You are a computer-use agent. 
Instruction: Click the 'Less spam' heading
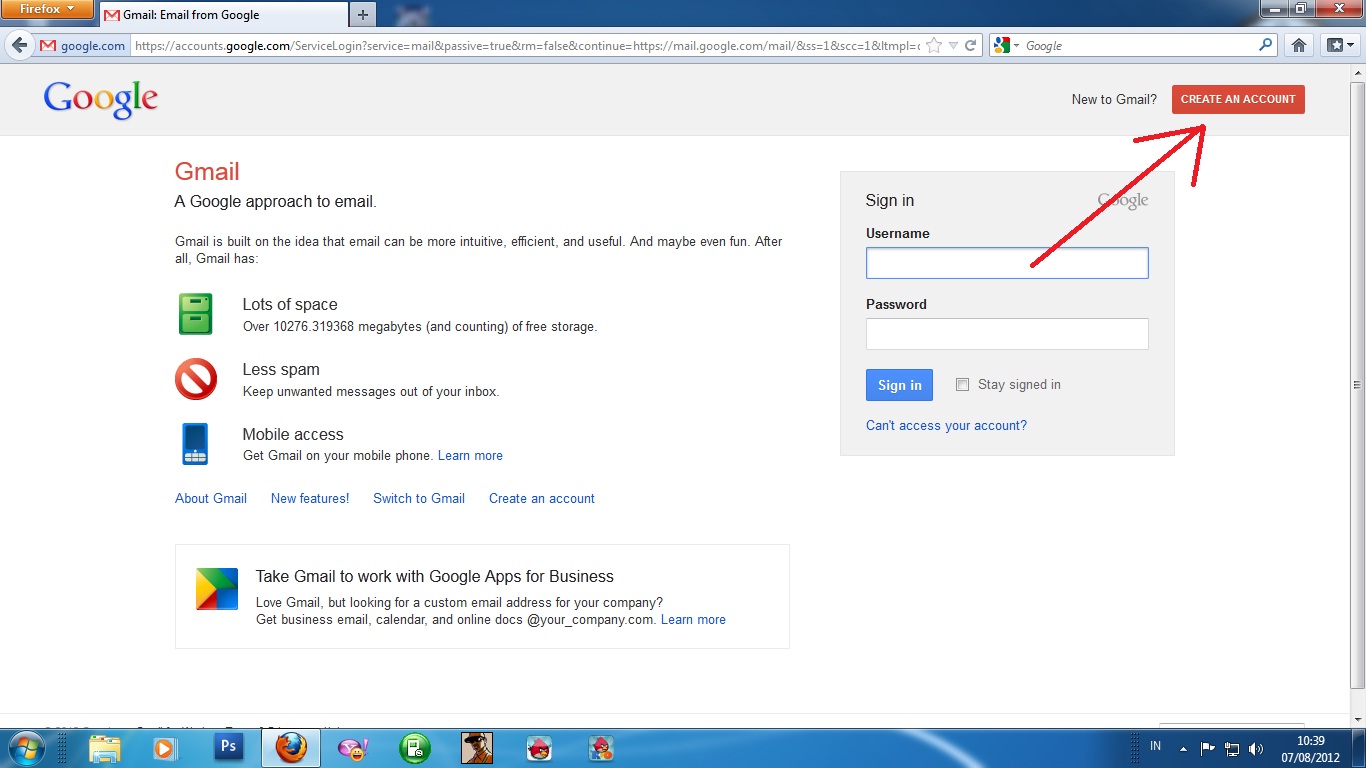point(281,370)
